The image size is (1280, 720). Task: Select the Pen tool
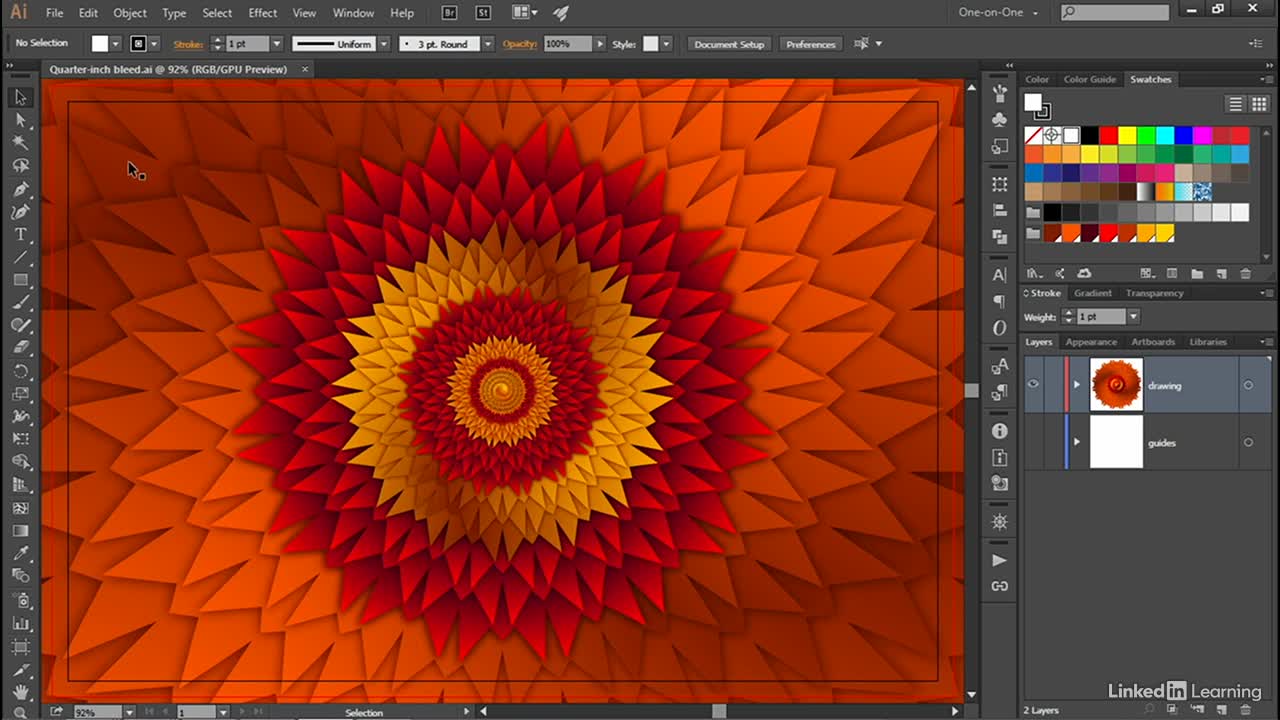20,189
